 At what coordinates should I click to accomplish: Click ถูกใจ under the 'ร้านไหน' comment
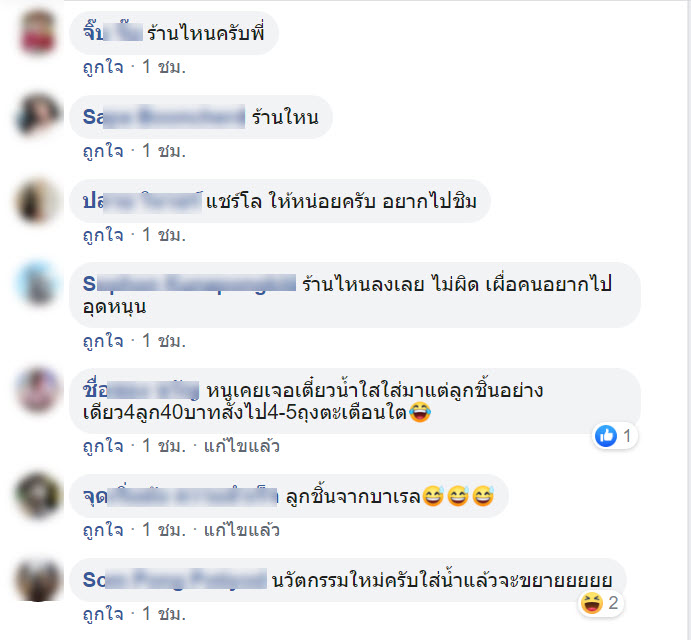(x=103, y=151)
